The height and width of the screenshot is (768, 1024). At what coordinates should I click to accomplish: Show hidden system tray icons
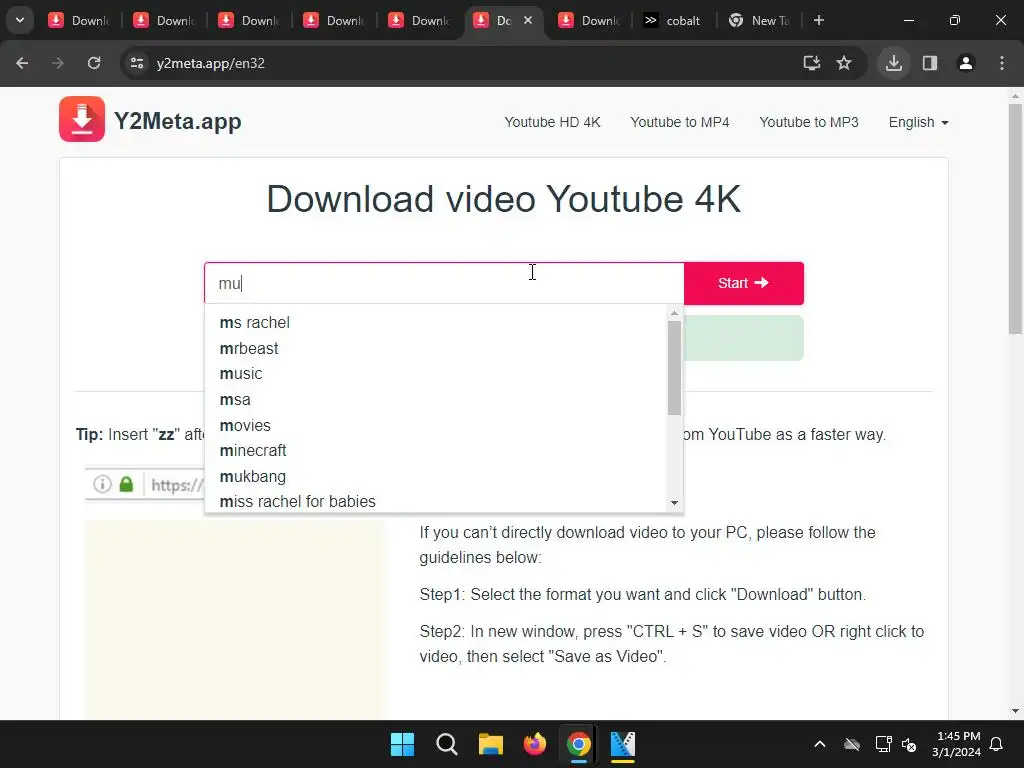click(x=820, y=744)
